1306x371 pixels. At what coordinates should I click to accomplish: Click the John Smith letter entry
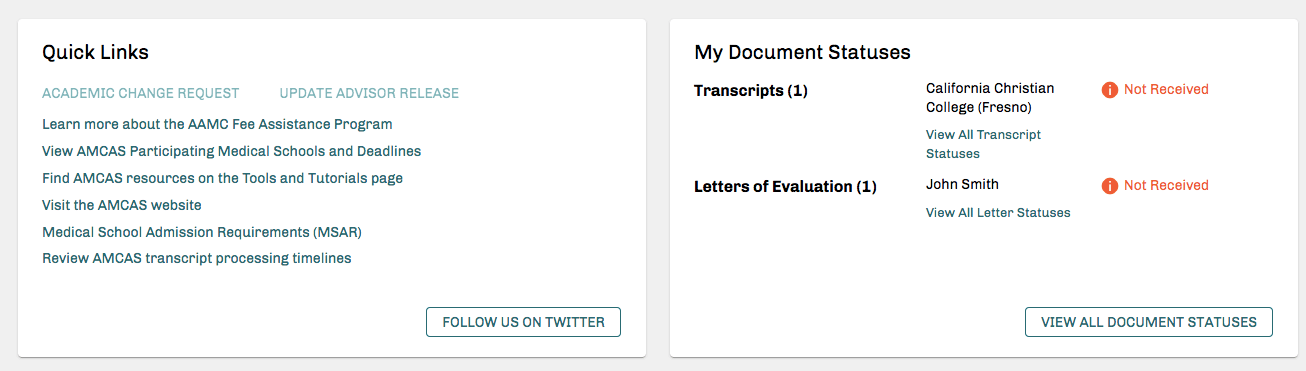962,184
